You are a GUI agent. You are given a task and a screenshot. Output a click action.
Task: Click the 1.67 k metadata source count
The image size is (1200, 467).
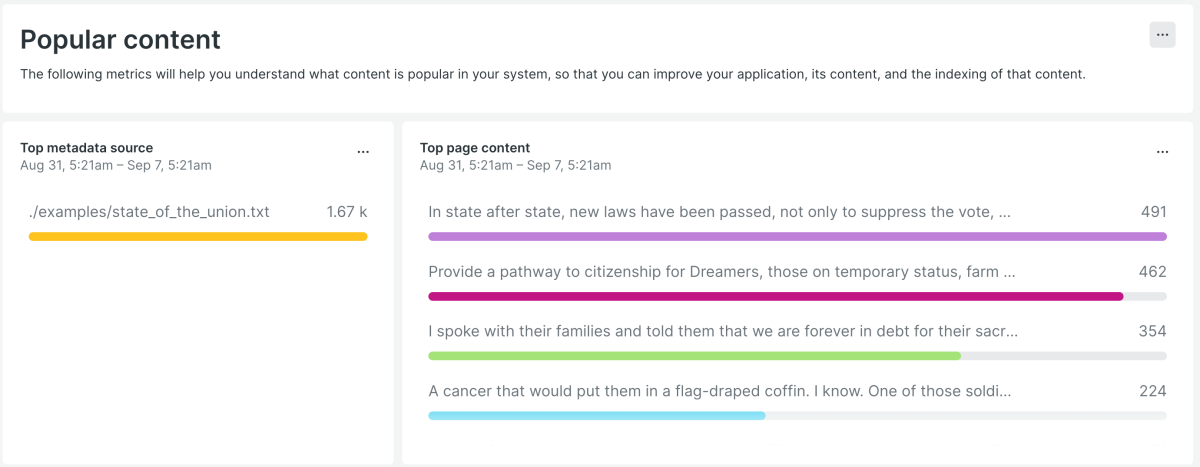tap(347, 212)
